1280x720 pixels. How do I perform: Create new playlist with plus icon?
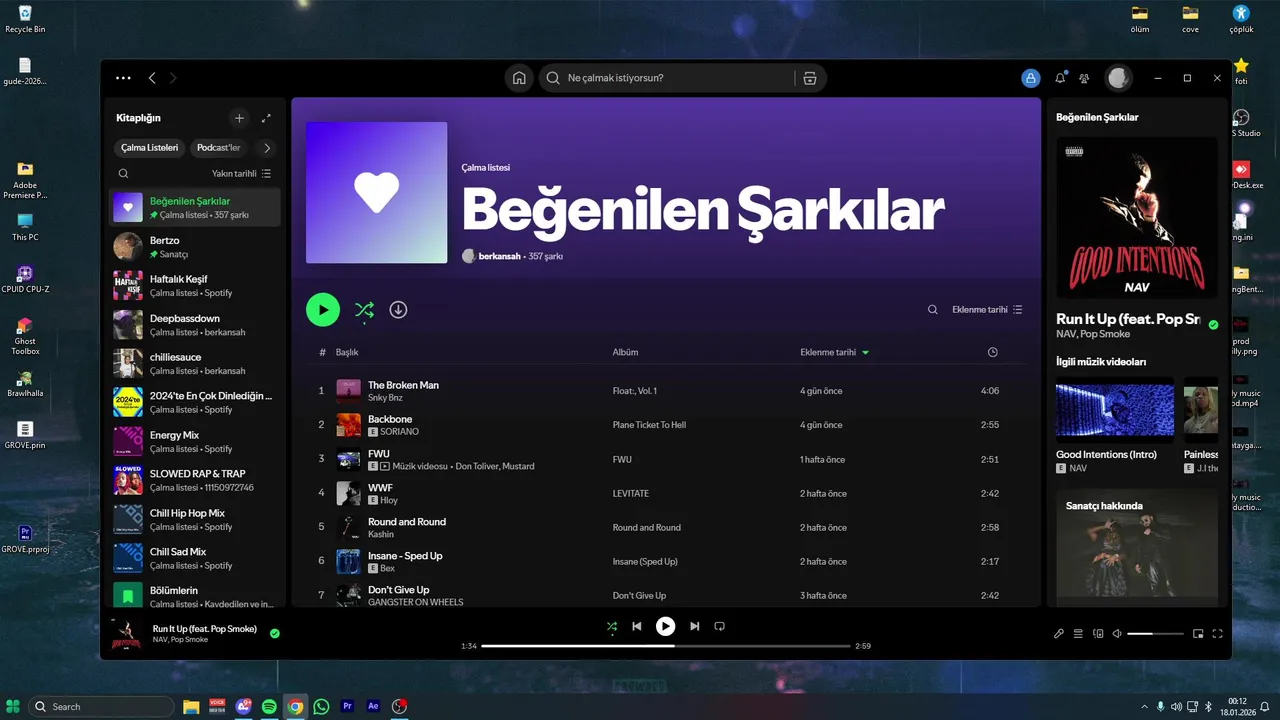(239, 118)
